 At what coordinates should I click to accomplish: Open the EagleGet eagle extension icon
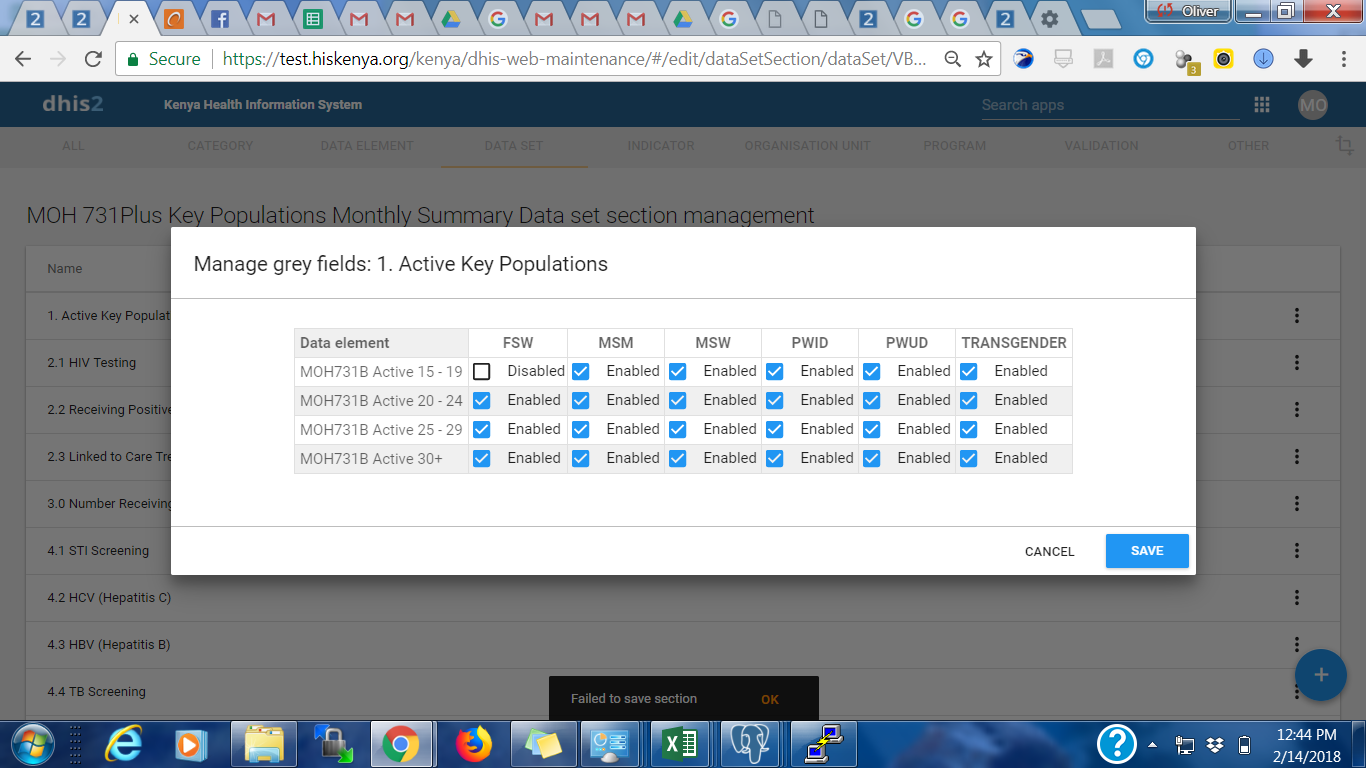click(x=1023, y=59)
